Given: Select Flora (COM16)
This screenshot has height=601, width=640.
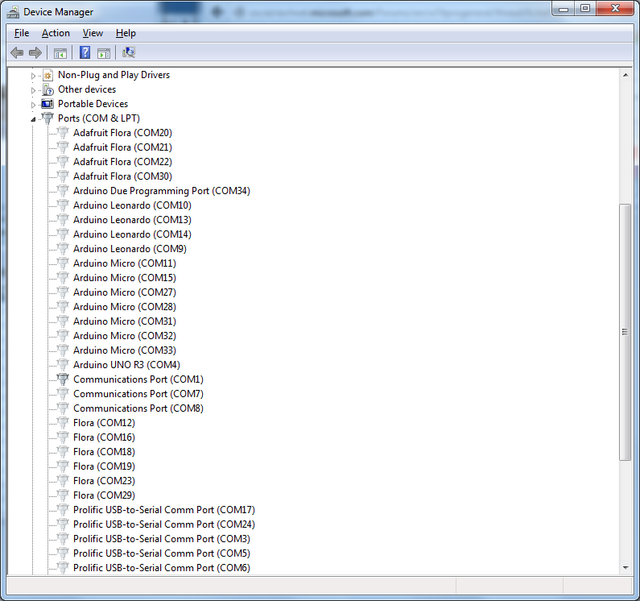Looking at the screenshot, I should pos(104,437).
